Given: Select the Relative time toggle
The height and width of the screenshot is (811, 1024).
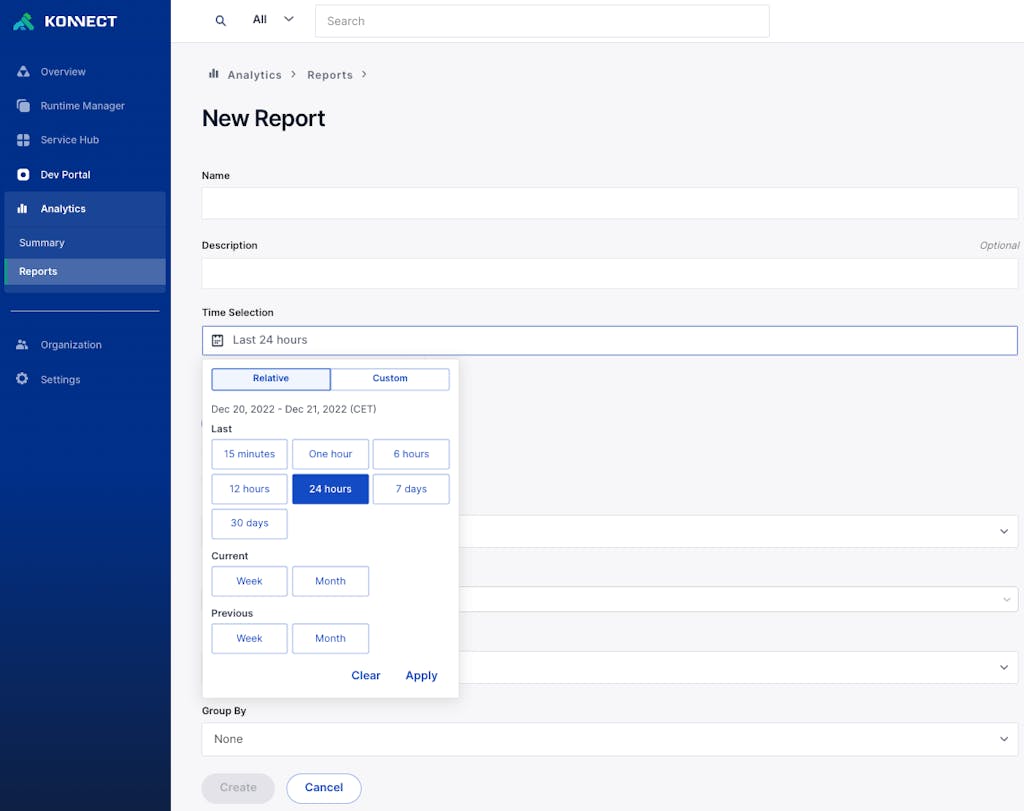Looking at the screenshot, I should [x=270, y=379].
